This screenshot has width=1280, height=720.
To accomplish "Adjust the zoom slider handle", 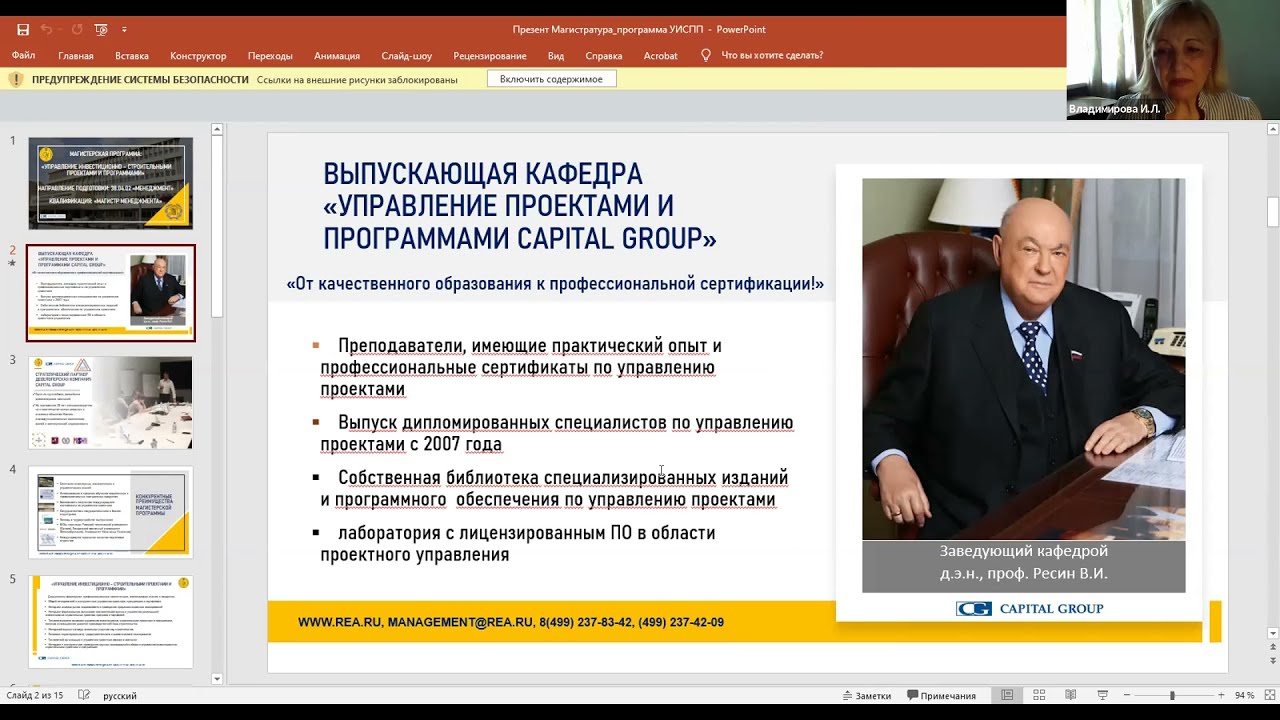I will 1172,695.
